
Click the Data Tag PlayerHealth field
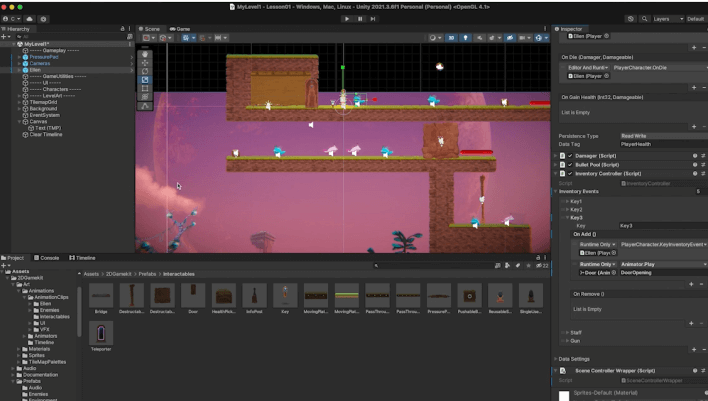pyautogui.click(x=663, y=144)
